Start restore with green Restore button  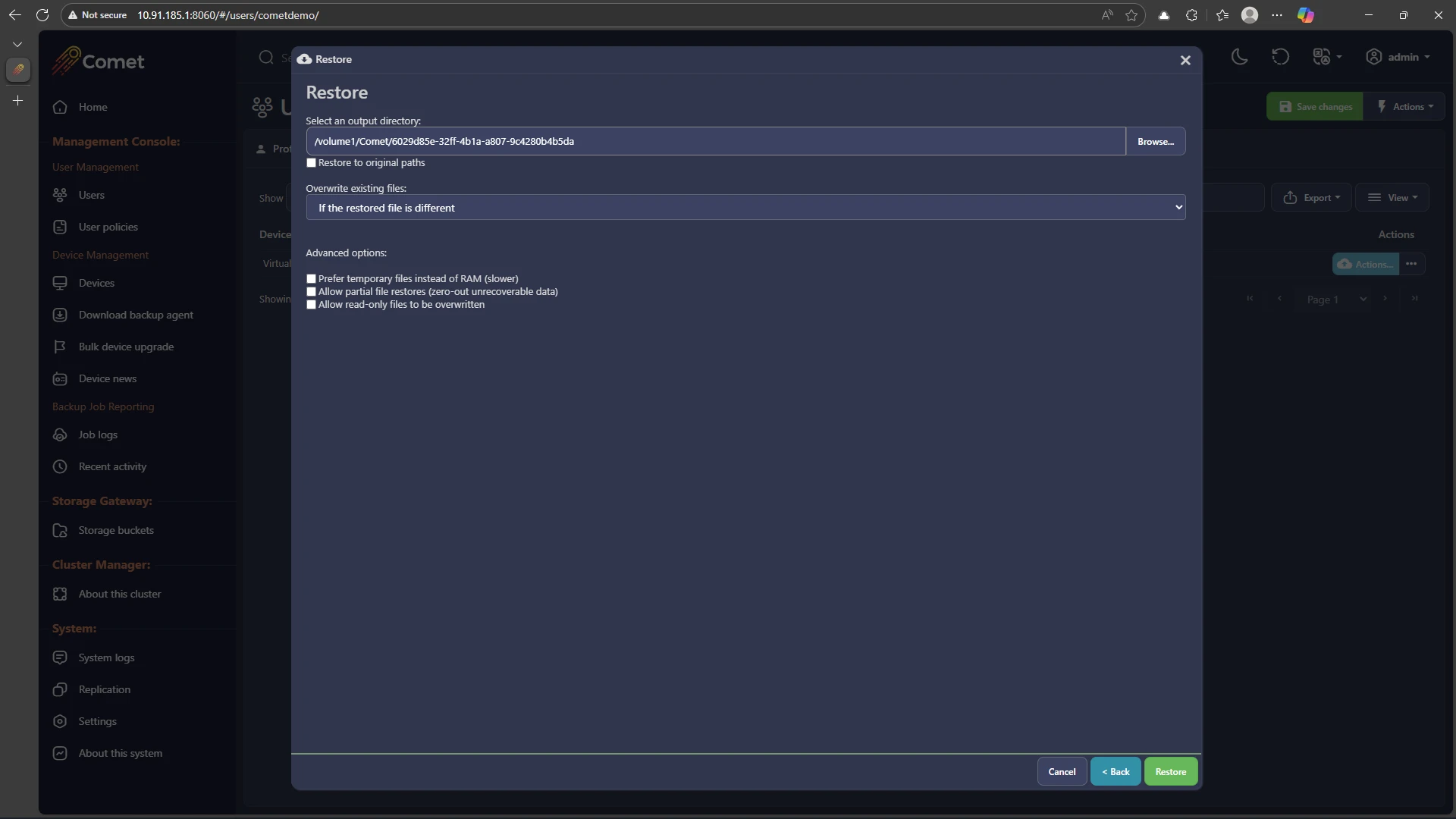pos(1171,771)
